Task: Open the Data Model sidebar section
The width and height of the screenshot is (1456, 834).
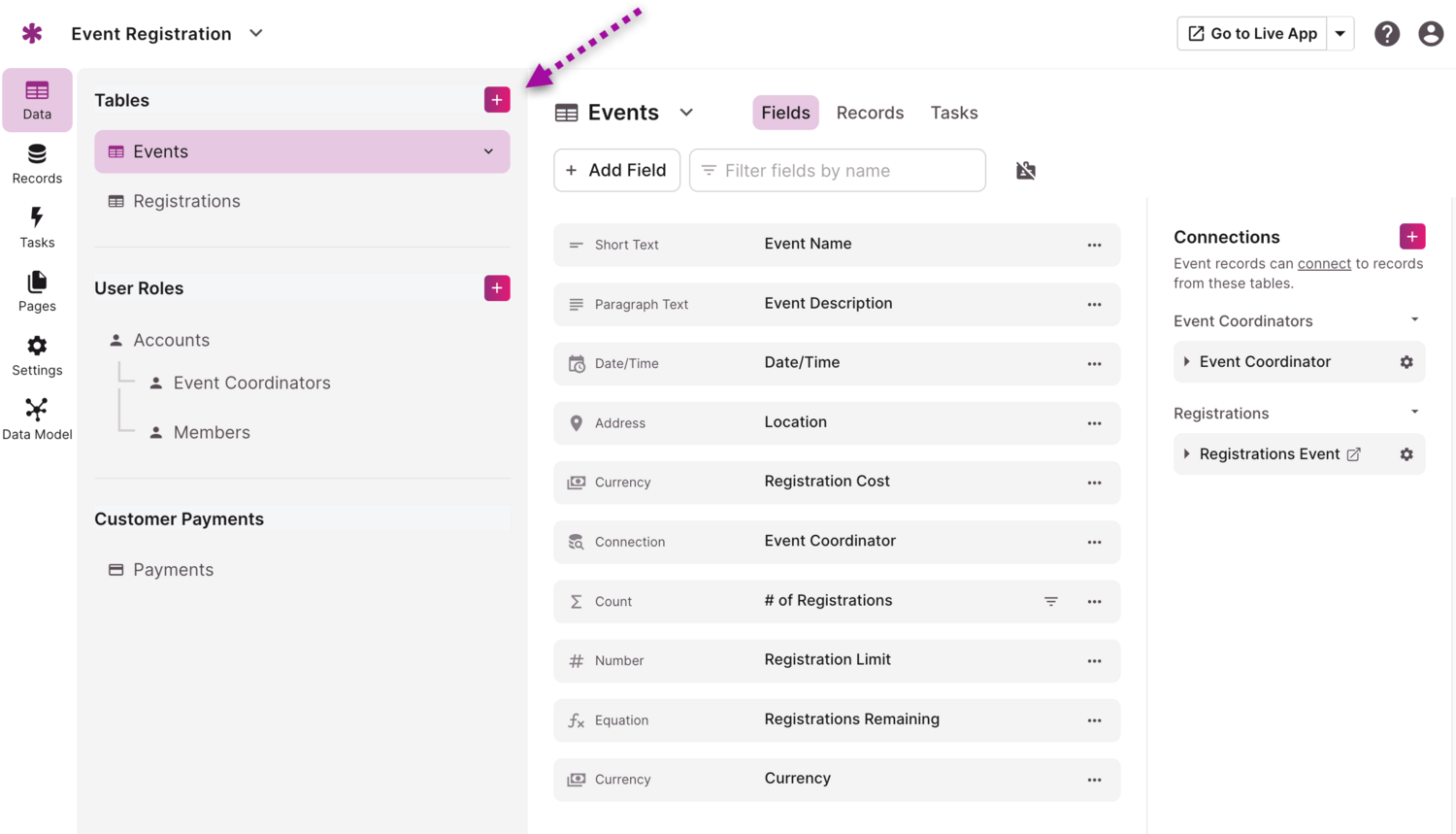Action: point(37,418)
